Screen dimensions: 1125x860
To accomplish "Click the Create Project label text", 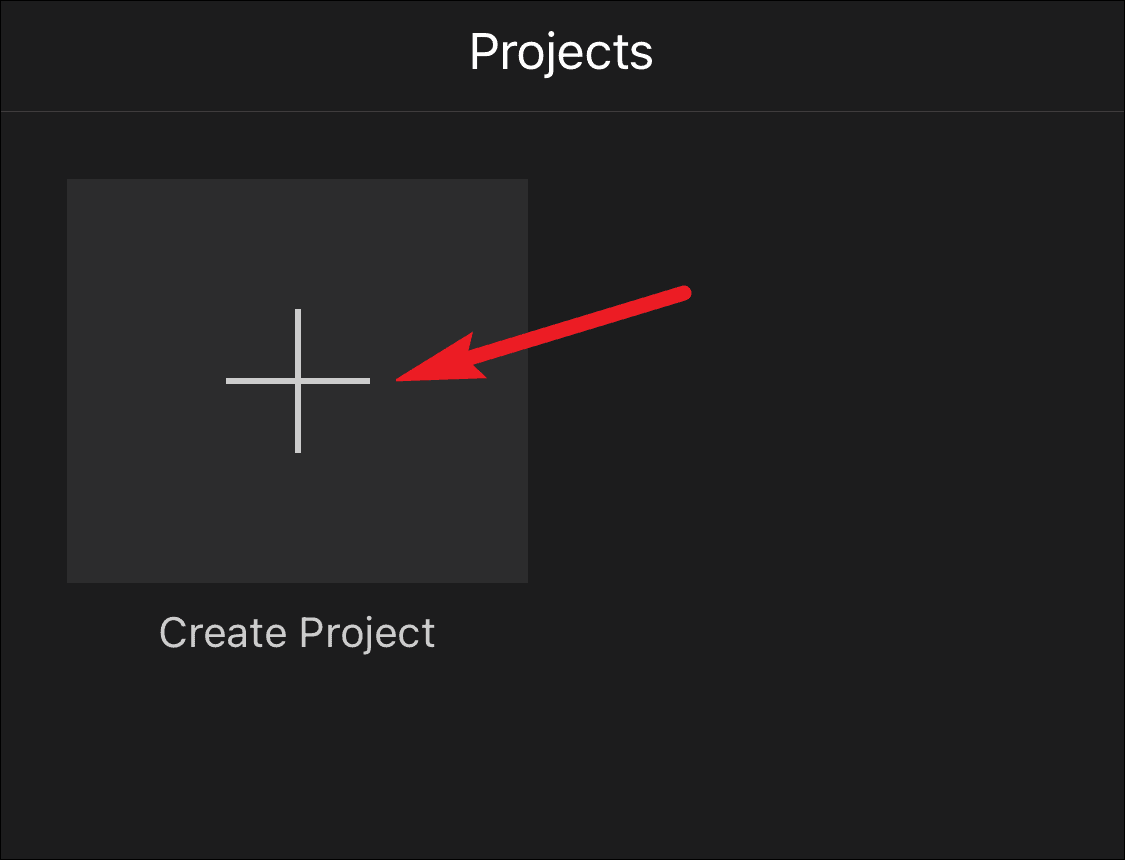I will [297, 632].
